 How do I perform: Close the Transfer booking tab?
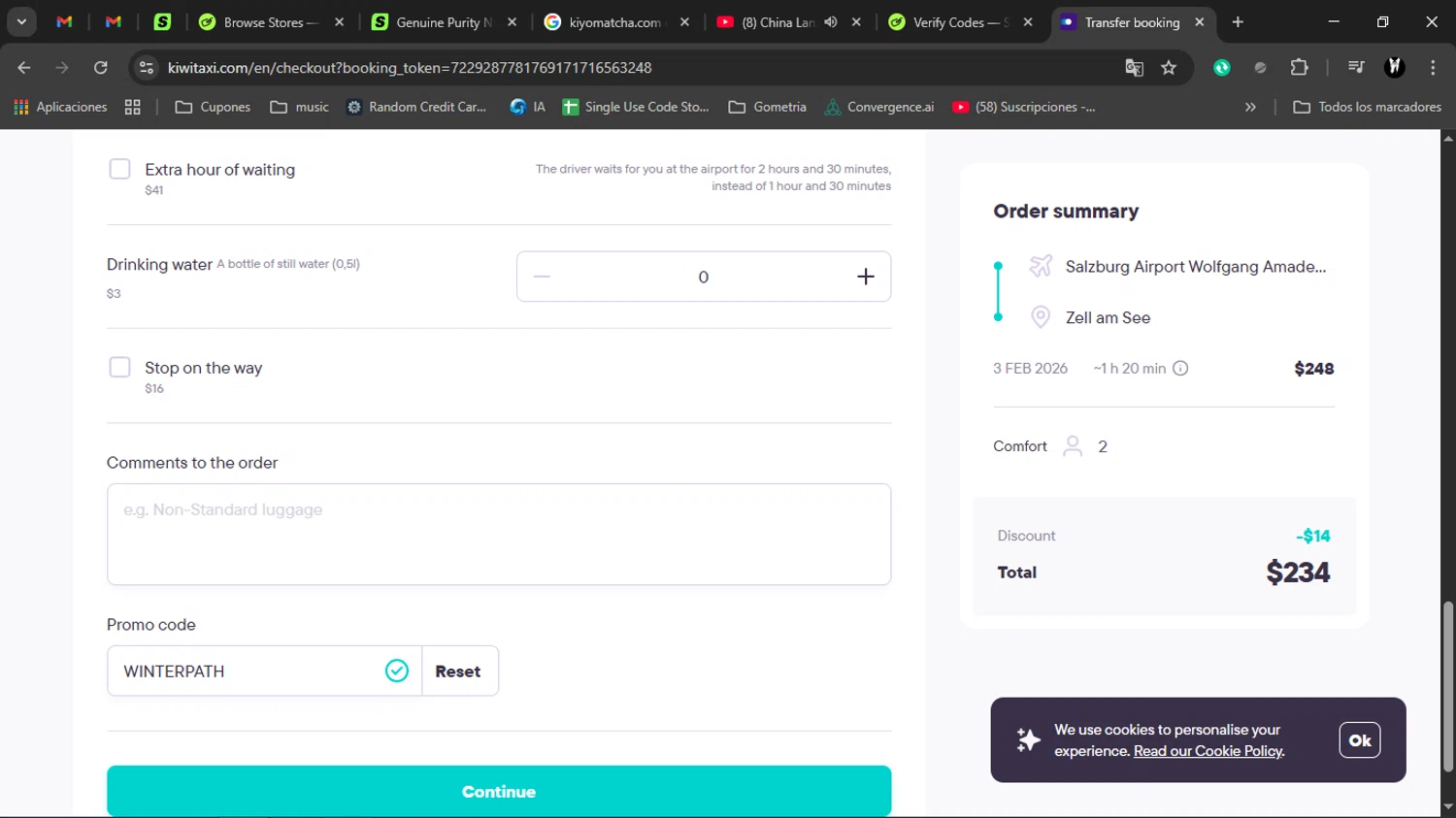(x=1200, y=21)
